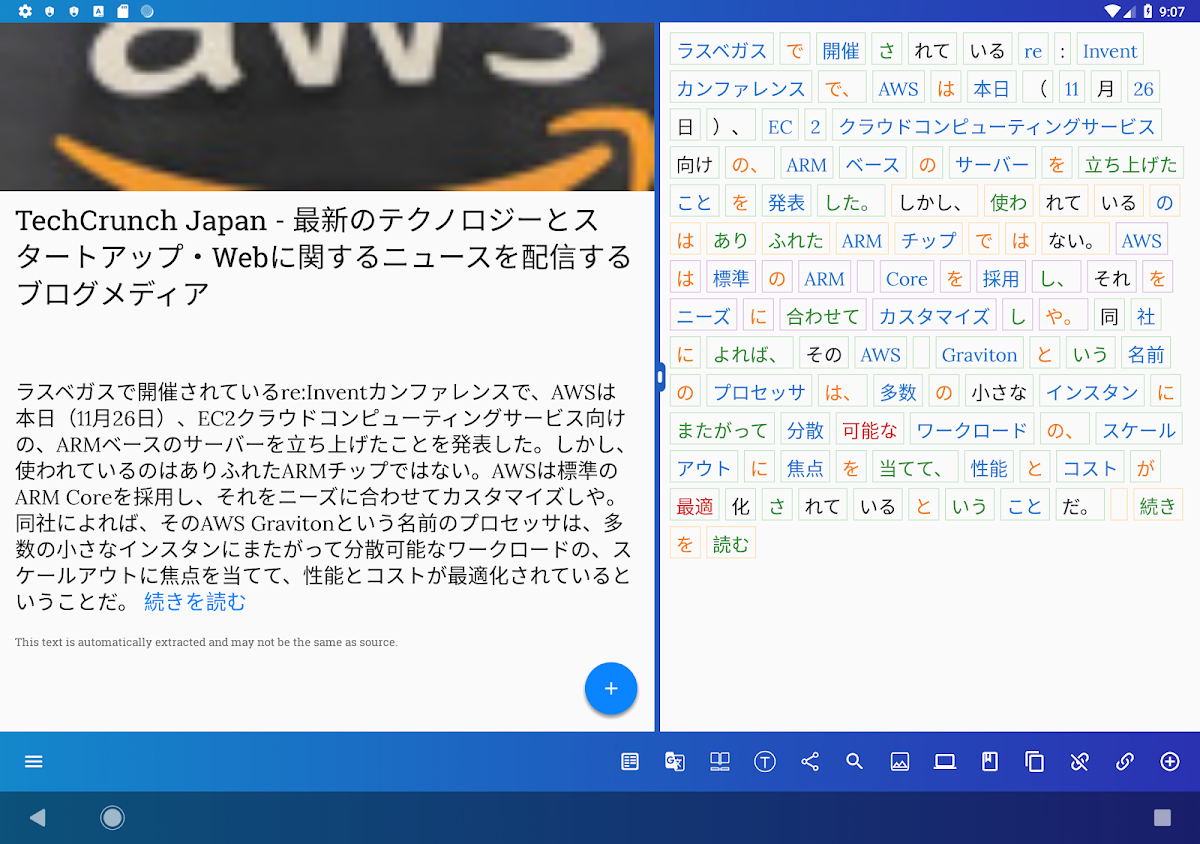This screenshot has width=1200, height=844.
Task: Tap the broken link unlink icon
Action: (x=1079, y=762)
